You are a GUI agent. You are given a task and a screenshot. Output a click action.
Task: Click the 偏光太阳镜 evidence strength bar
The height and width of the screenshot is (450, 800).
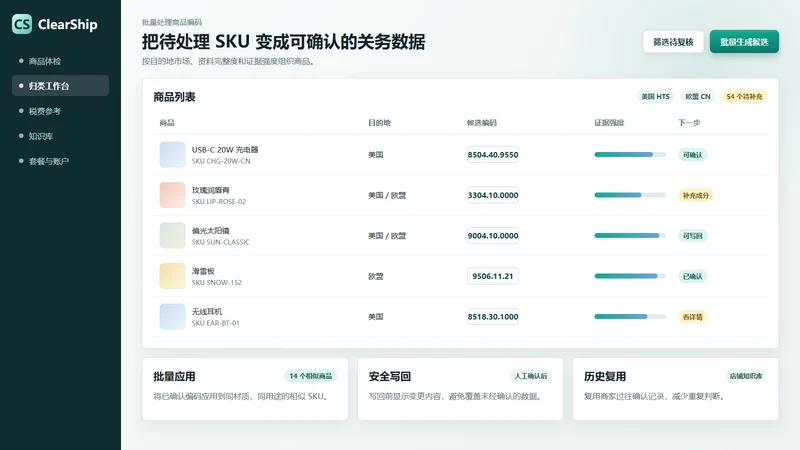click(x=630, y=236)
